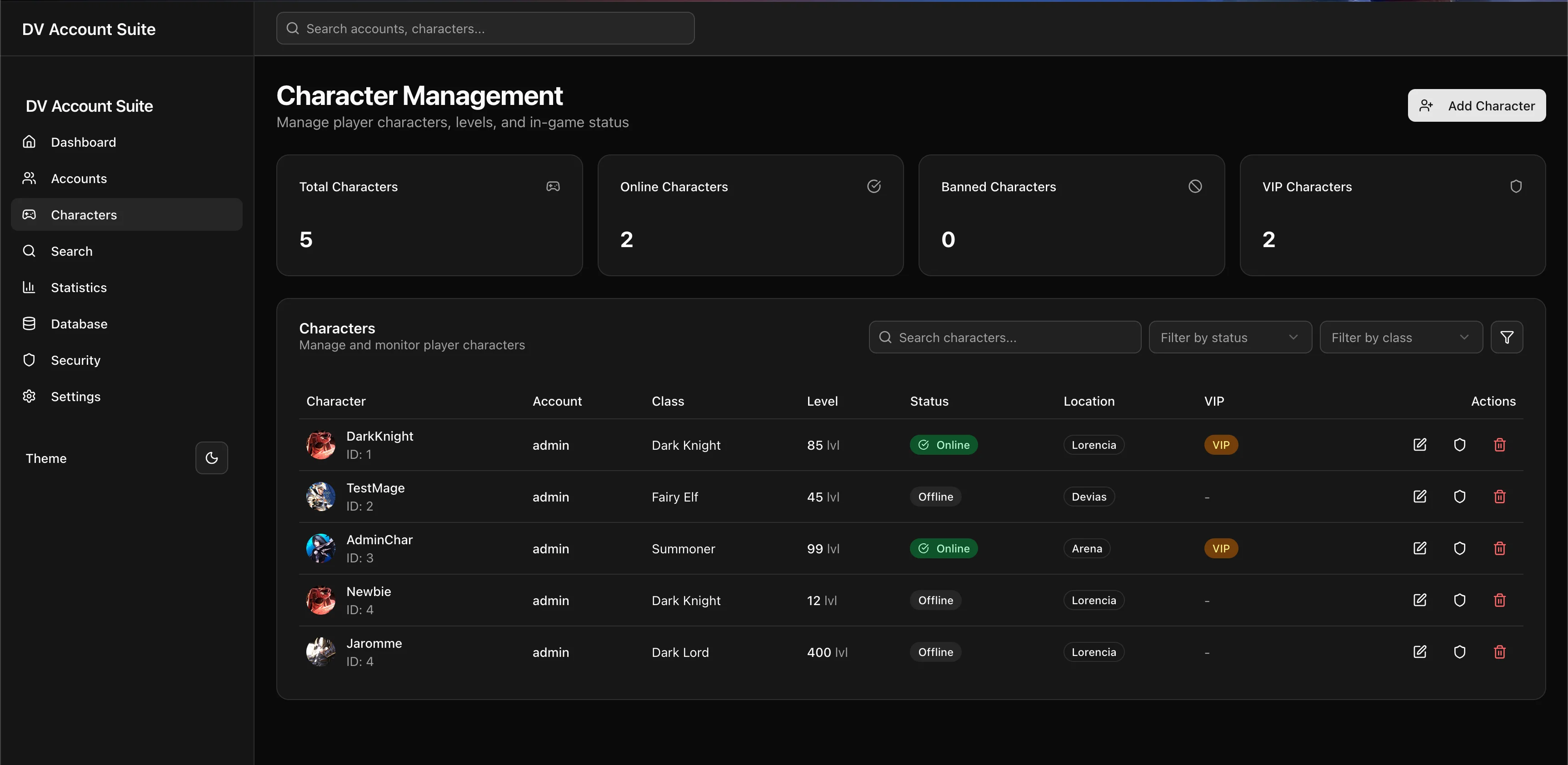1568x765 pixels.
Task: Click the funnel filter icon button
Action: (1507, 337)
